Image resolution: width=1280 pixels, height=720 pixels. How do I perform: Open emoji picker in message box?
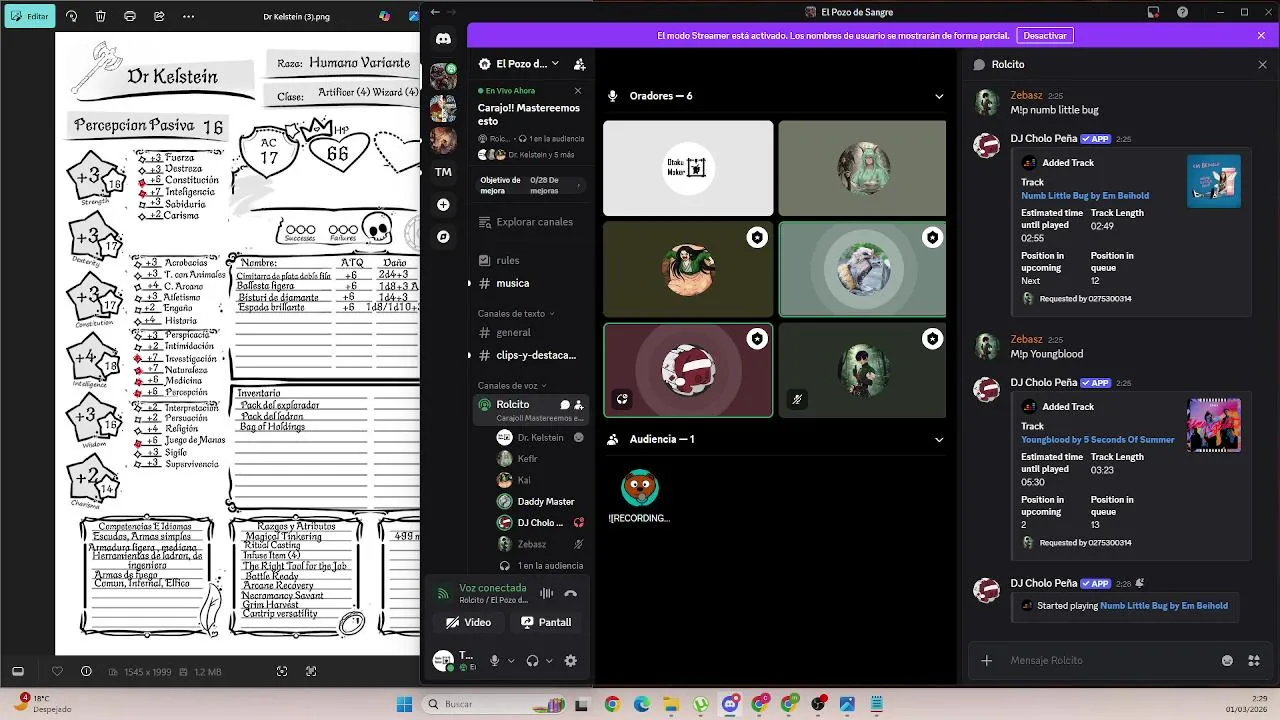pos(1228,660)
